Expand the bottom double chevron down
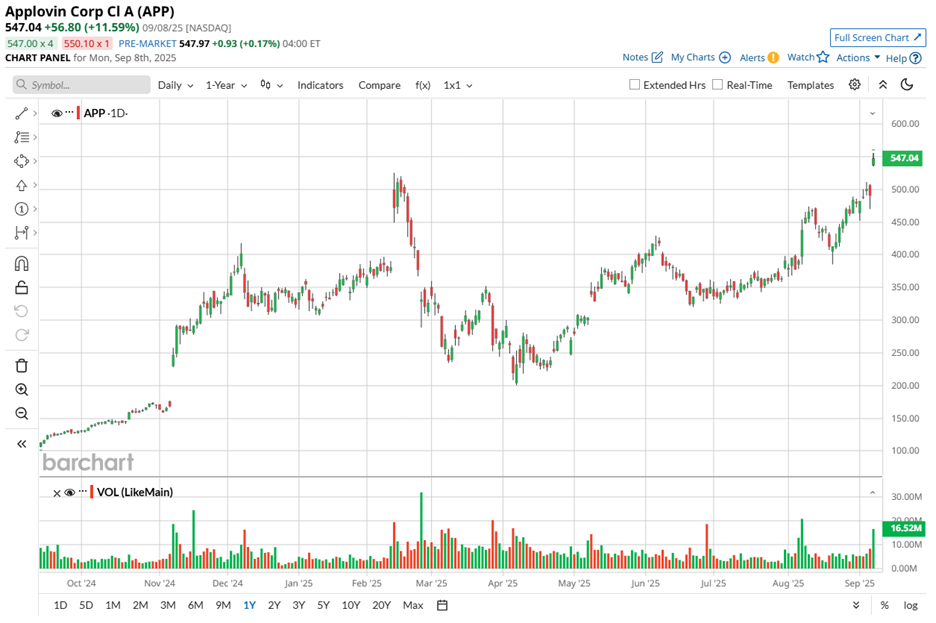Screen dimensions: 936x623 tap(856, 605)
